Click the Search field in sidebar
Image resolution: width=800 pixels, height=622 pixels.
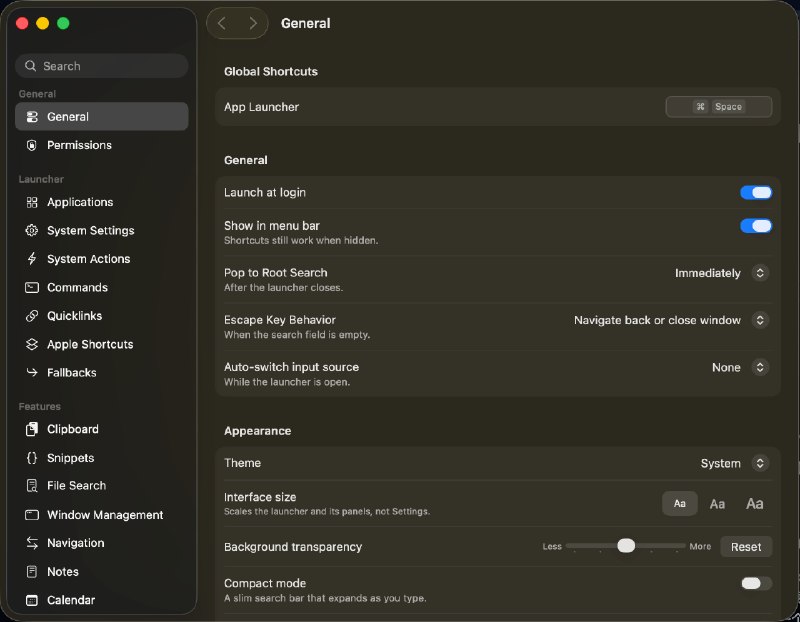(102, 66)
